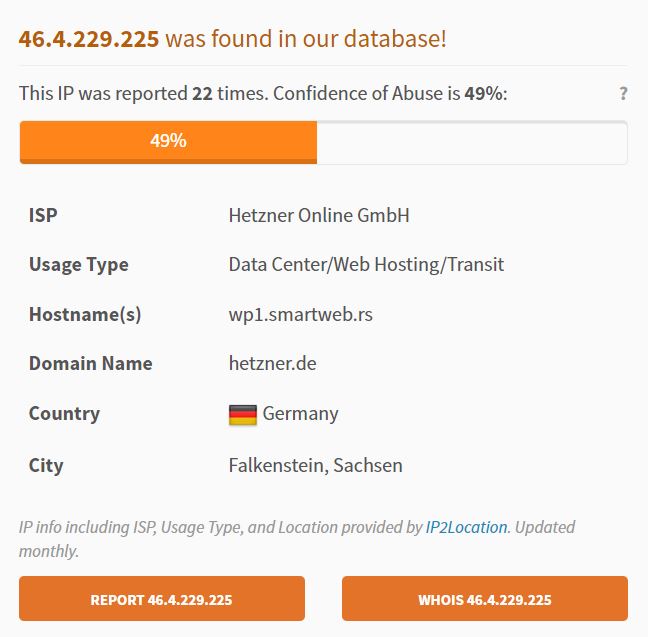This screenshot has height=637, width=648.
Task: Click the orange 49% progress bar
Action: (168, 142)
